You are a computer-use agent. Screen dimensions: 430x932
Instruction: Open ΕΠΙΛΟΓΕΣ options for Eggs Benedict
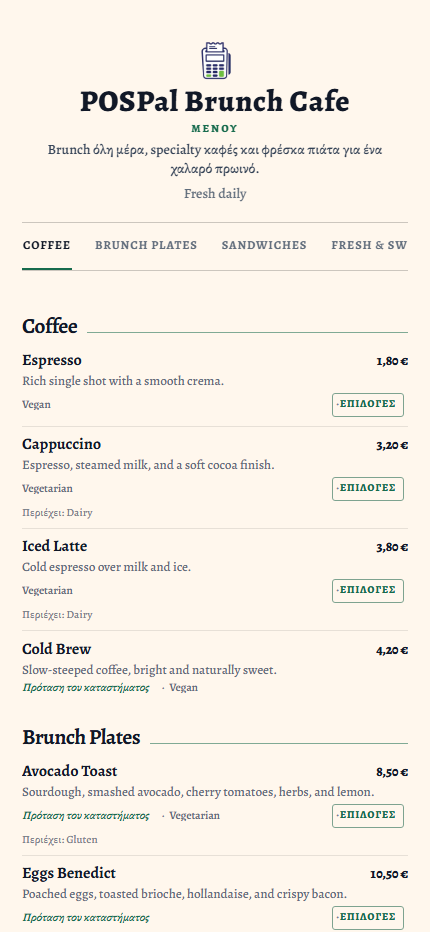point(368,918)
